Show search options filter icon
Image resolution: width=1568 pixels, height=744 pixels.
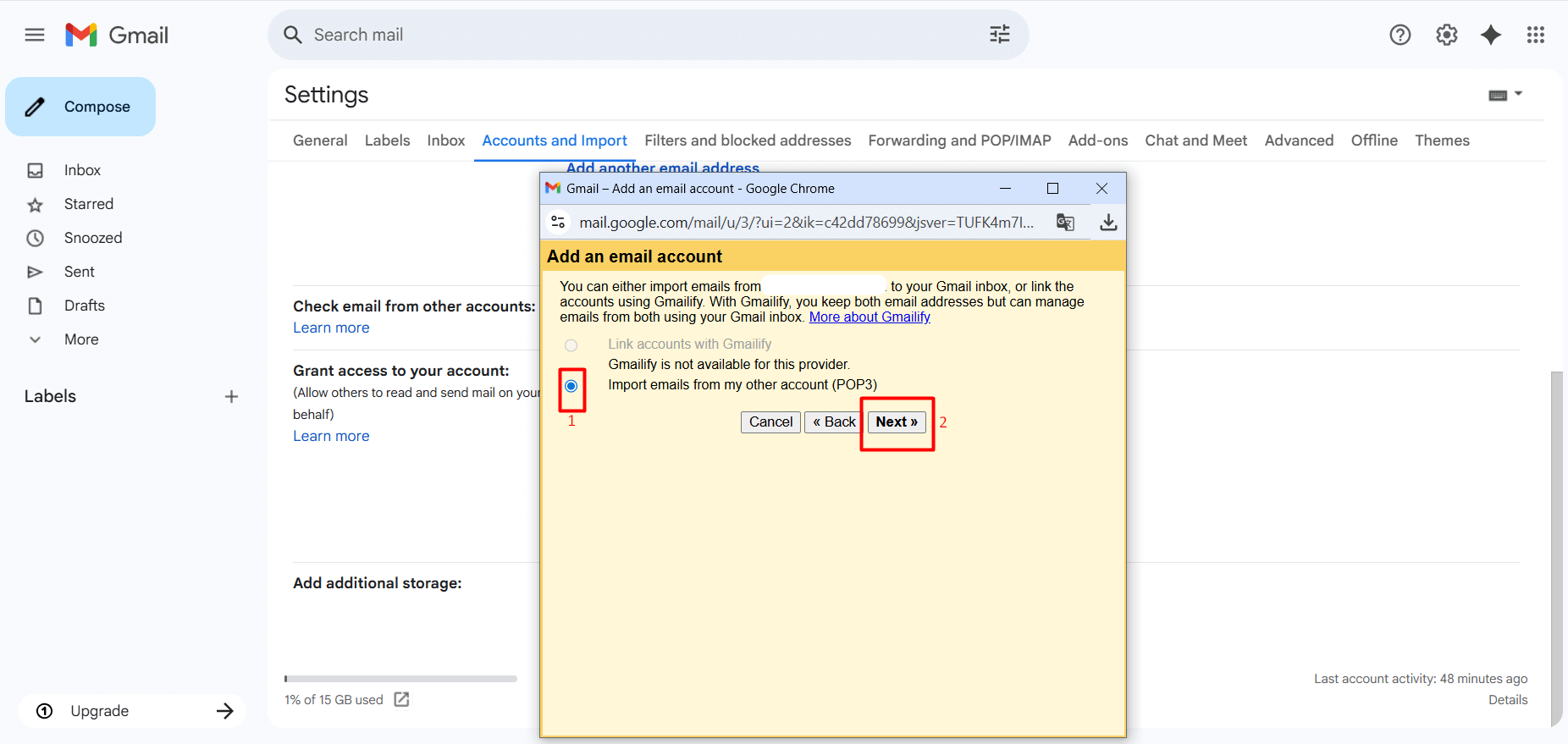(1000, 35)
